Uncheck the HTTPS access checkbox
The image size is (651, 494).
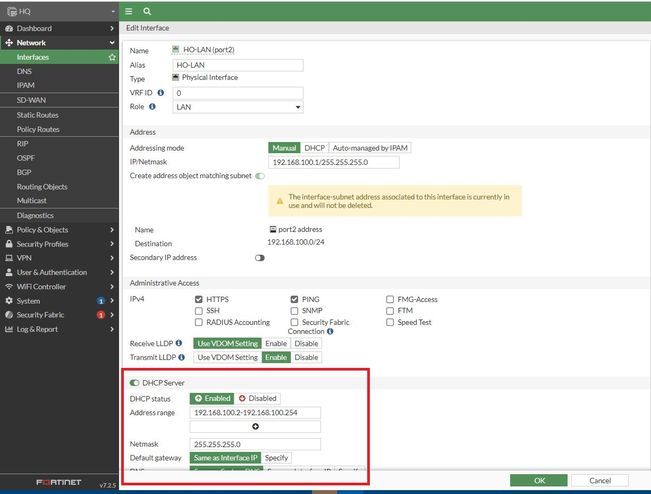click(198, 299)
